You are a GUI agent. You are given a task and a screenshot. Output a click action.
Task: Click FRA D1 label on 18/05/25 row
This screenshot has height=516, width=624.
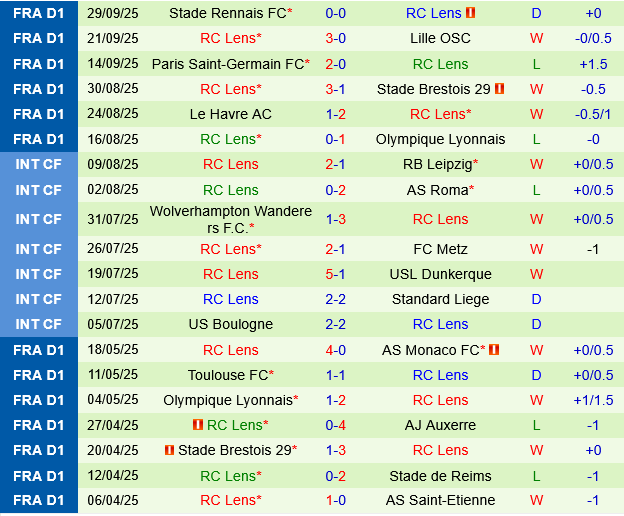(39, 350)
